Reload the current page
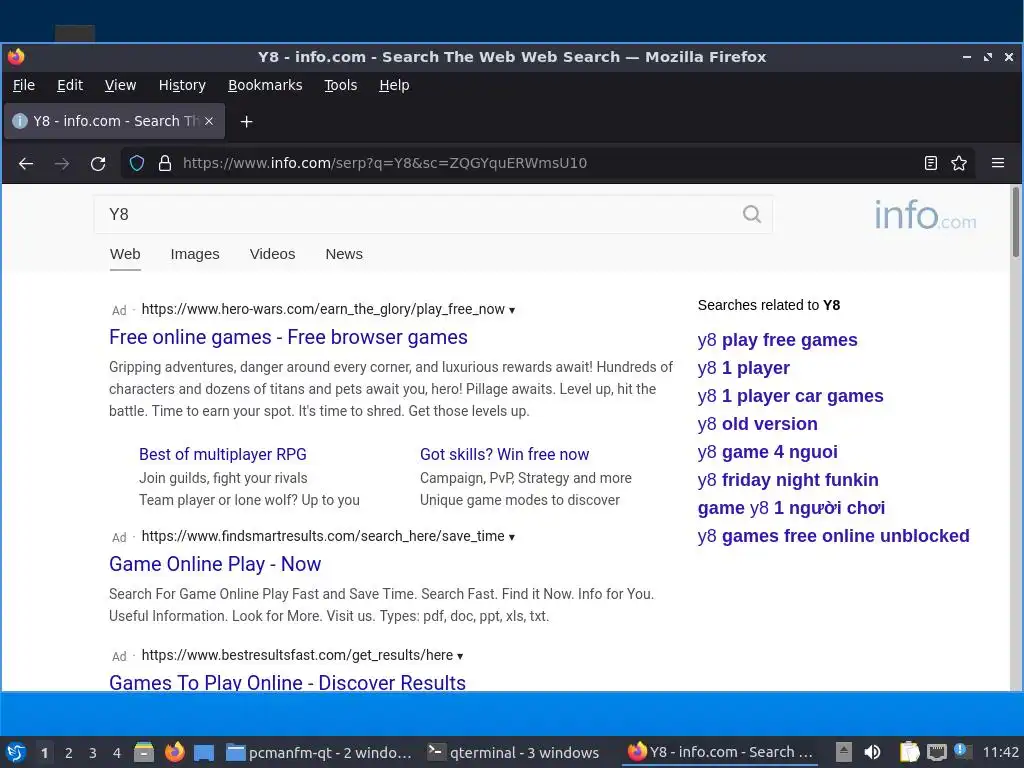This screenshot has width=1024, height=768. pyautogui.click(x=98, y=163)
